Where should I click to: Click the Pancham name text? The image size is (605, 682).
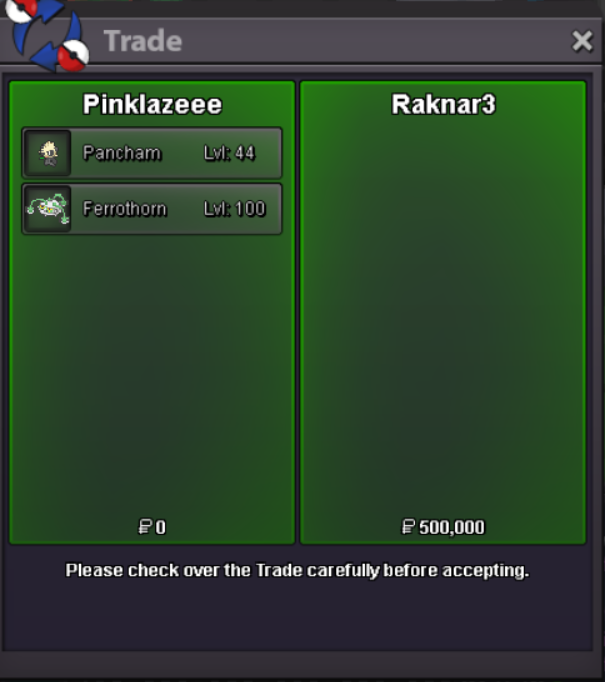(122, 153)
